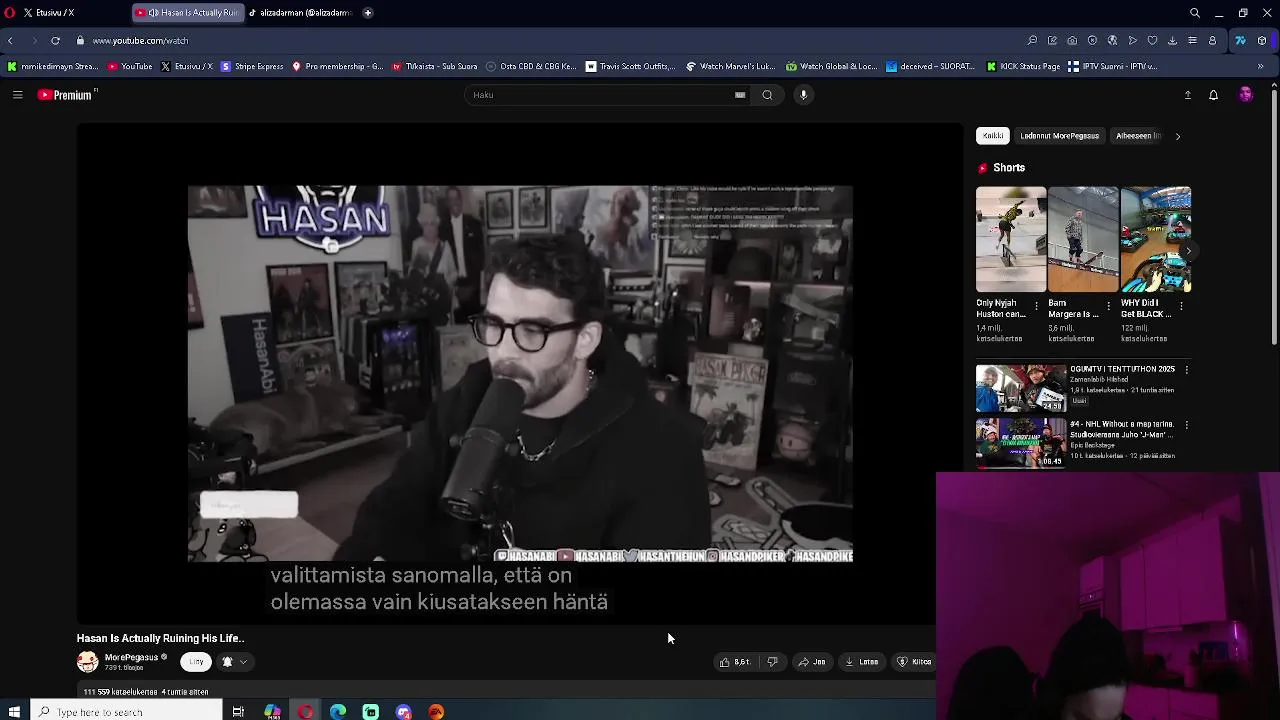This screenshot has width=1280, height=720.
Task: Open the MorePegasus channel name link
Action: click(x=132, y=658)
